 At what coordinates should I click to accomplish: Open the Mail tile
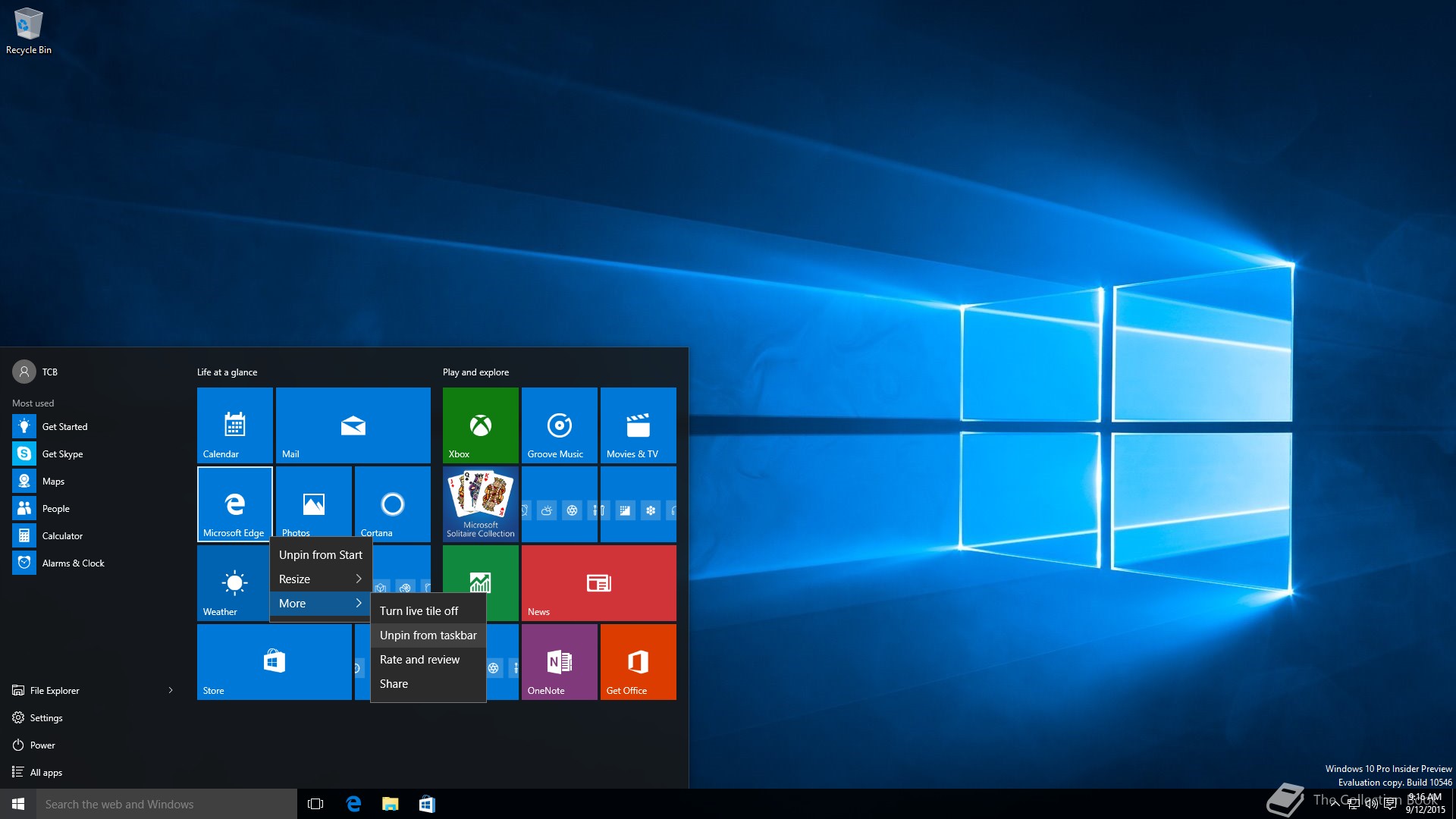coord(353,425)
